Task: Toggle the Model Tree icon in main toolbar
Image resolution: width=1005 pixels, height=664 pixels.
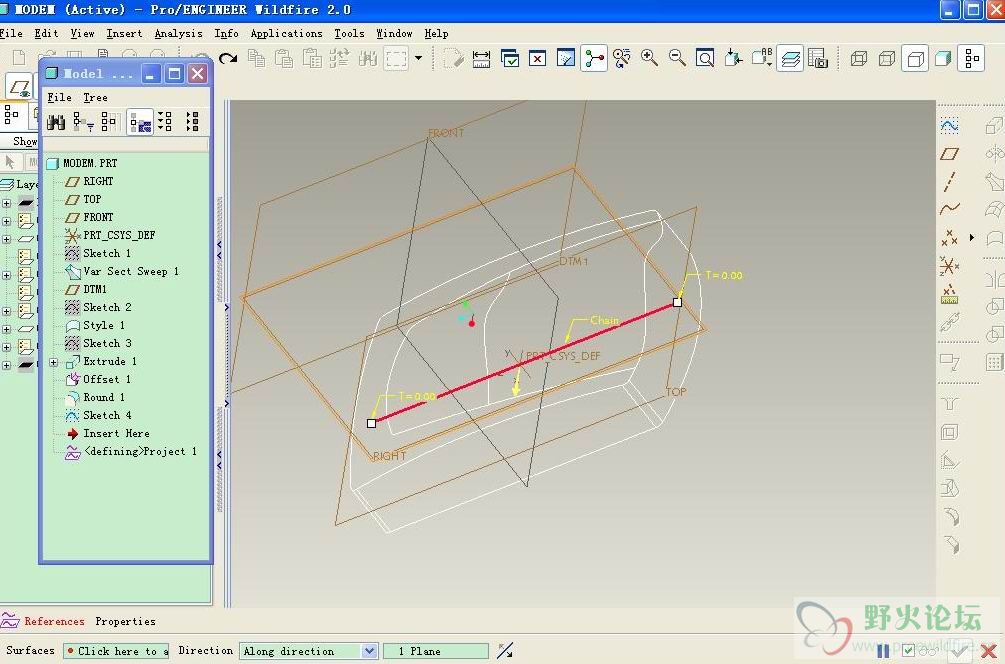Action: click(x=972, y=59)
